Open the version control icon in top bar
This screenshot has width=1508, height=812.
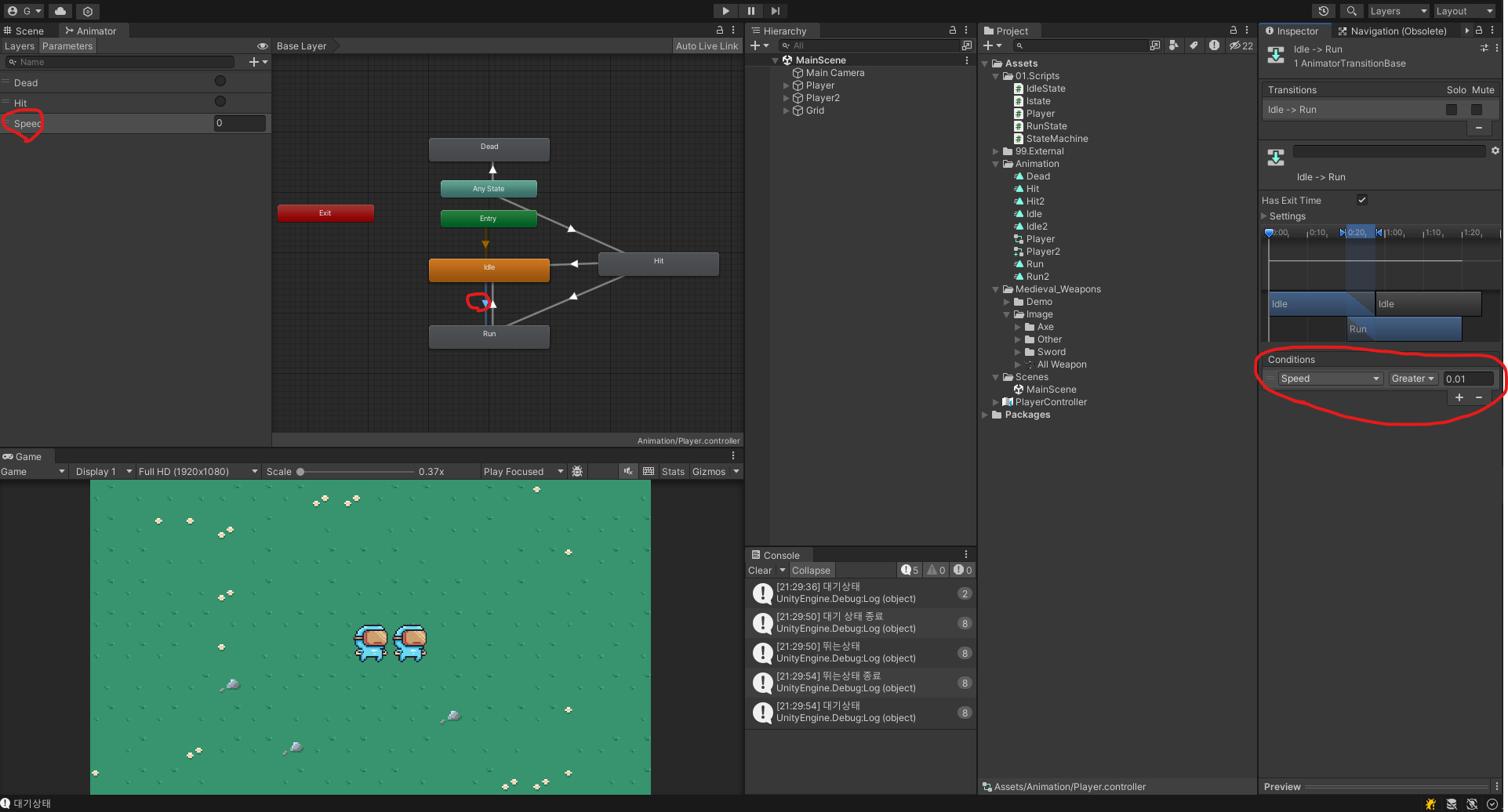point(88,11)
